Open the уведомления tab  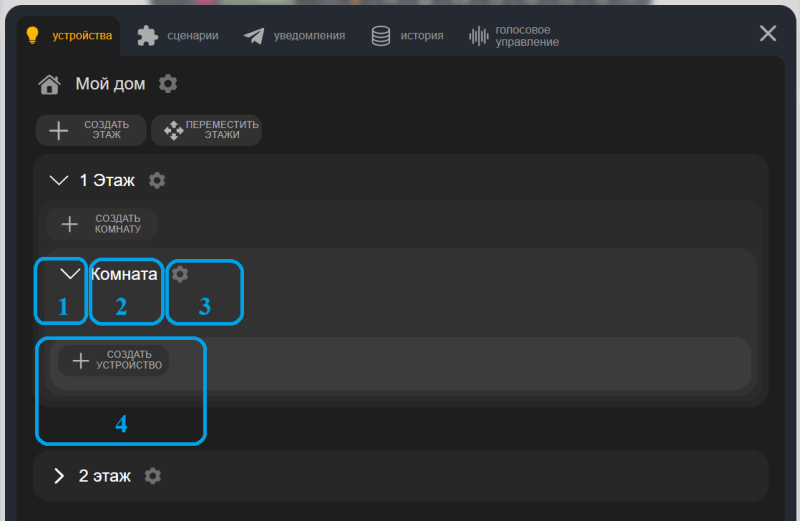[294, 36]
